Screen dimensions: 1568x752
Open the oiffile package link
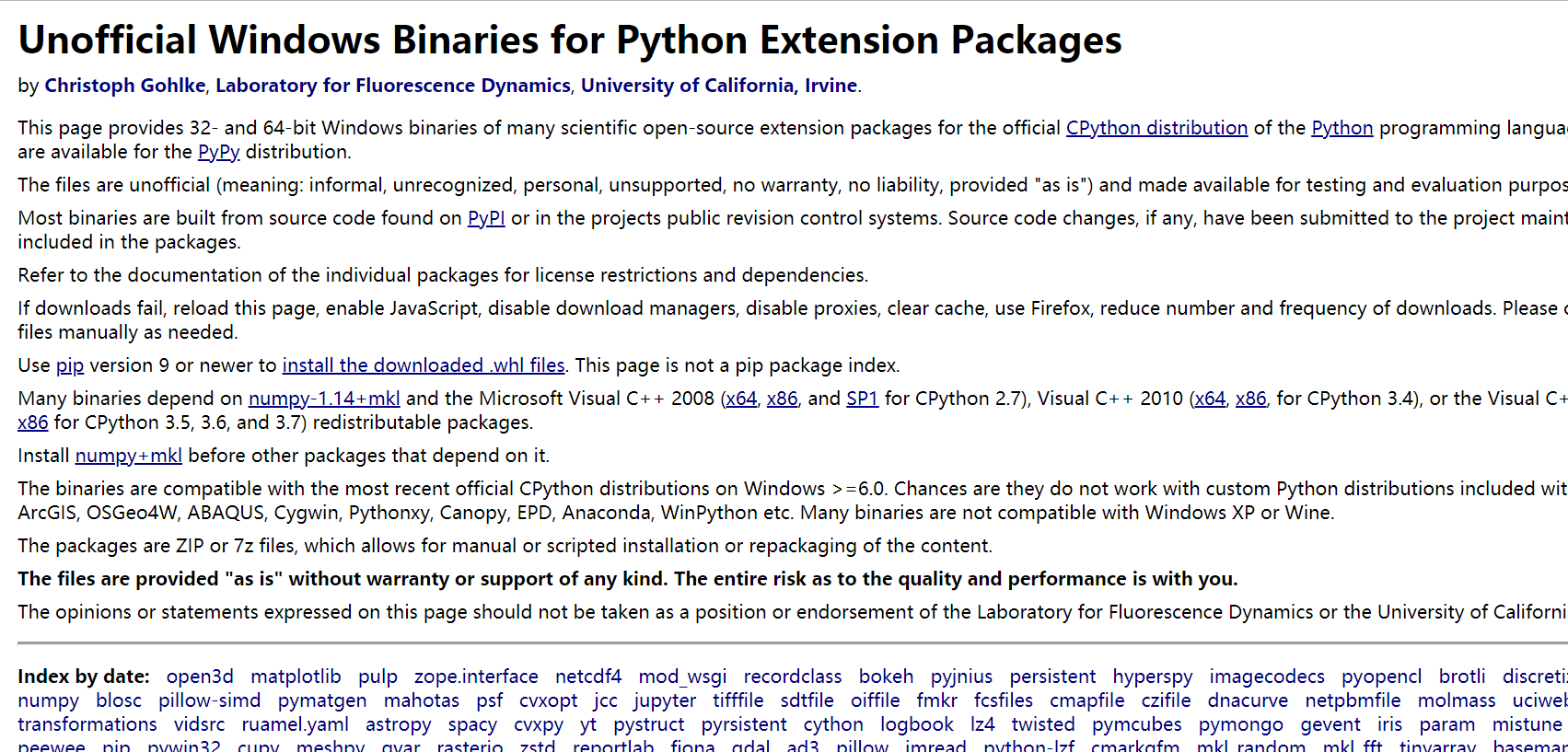coord(876,700)
